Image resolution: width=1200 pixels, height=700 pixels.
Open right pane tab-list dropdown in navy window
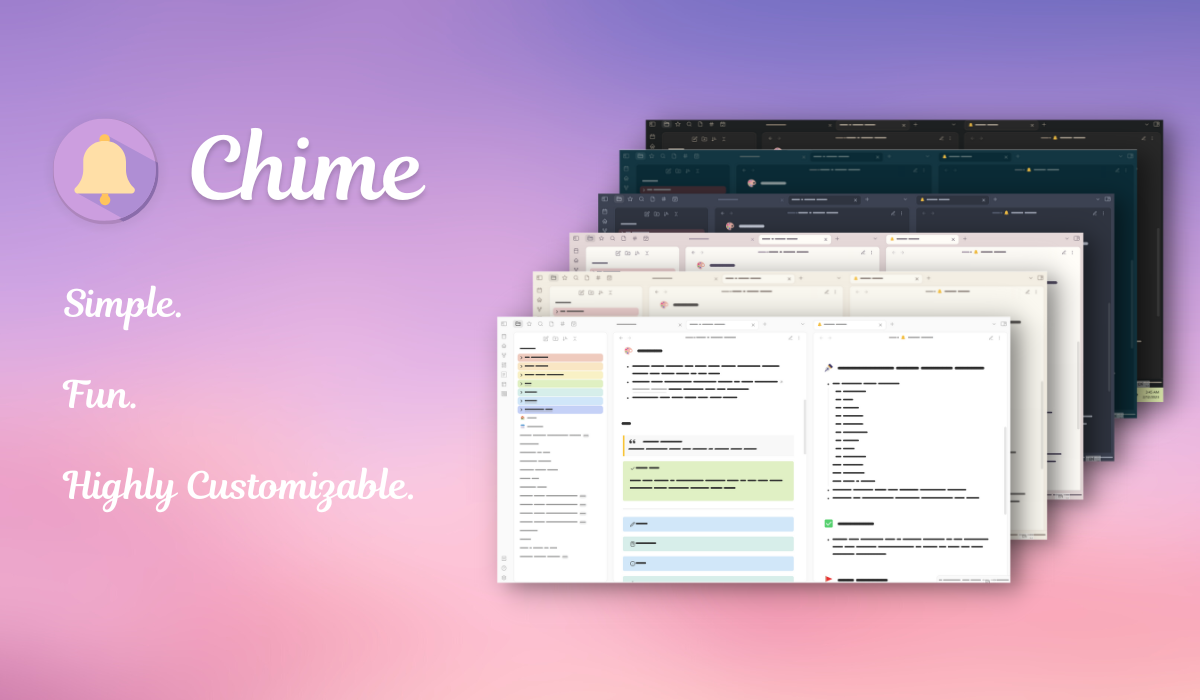(1097, 199)
